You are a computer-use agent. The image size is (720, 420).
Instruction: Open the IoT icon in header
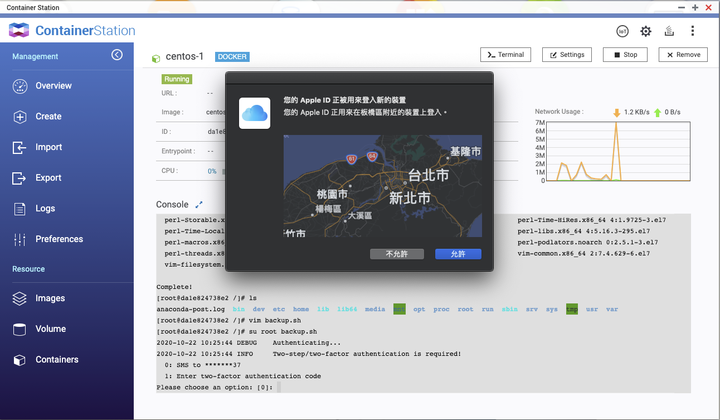coord(622,31)
